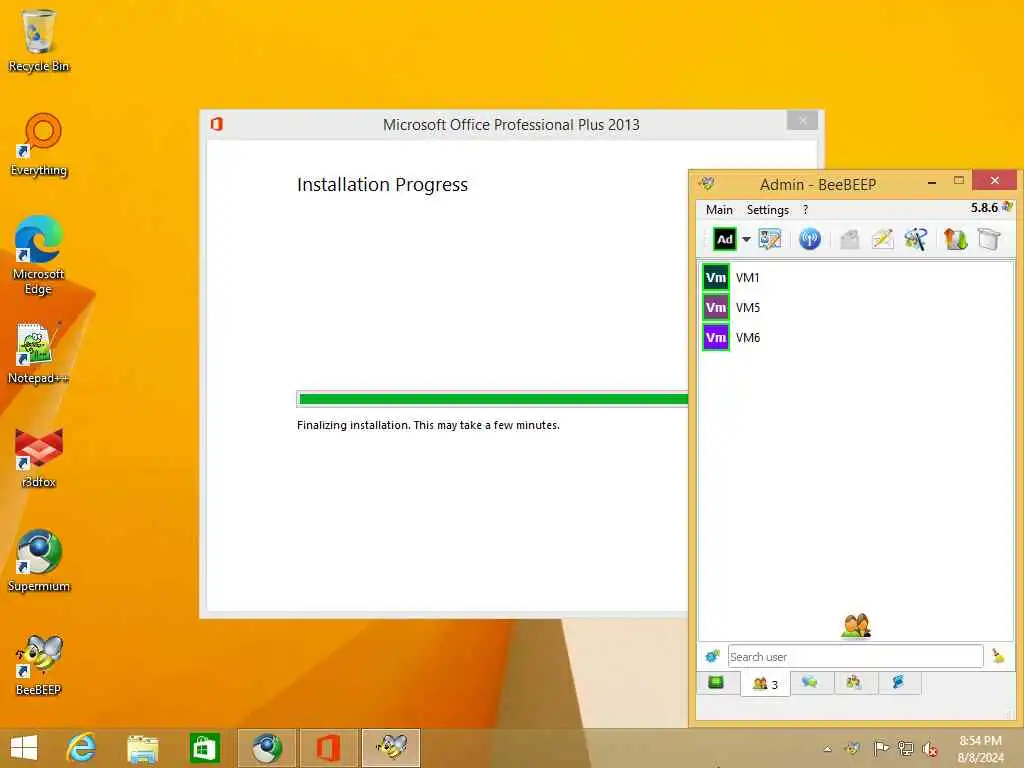The height and width of the screenshot is (768, 1024).
Task: Click the VM1 avatar icon
Action: tap(716, 278)
